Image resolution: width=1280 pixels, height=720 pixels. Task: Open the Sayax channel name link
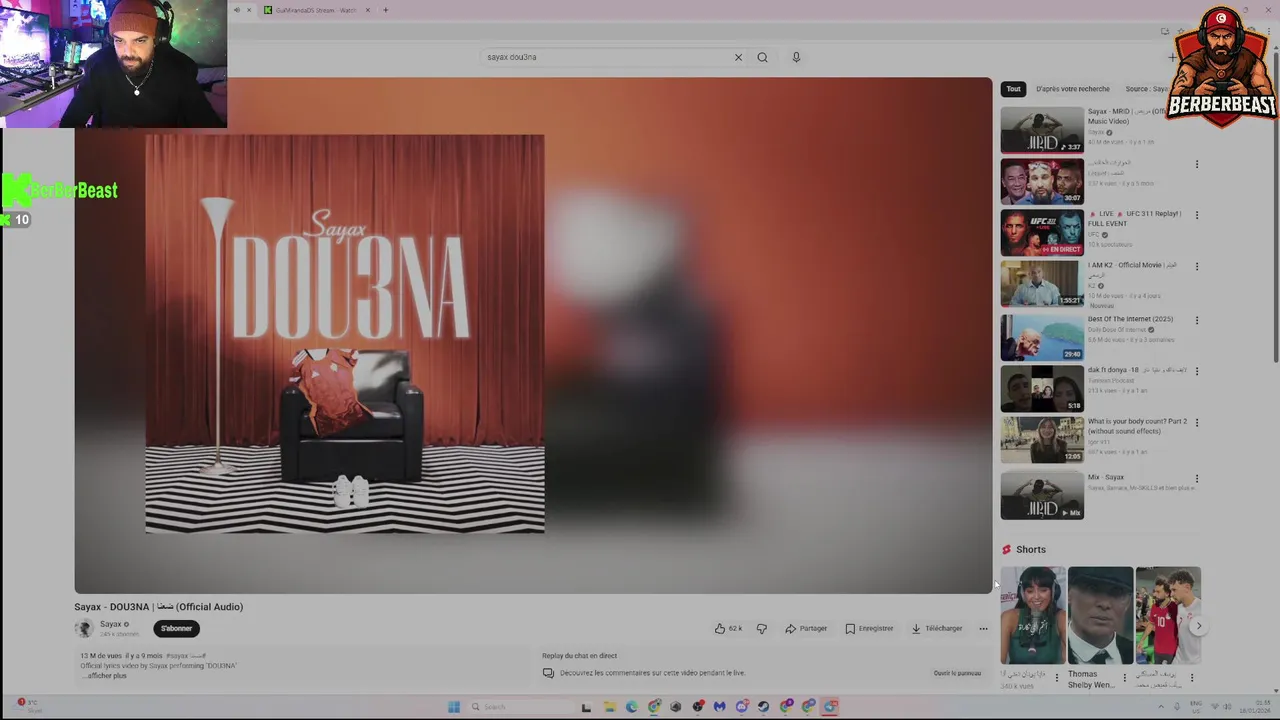point(110,624)
